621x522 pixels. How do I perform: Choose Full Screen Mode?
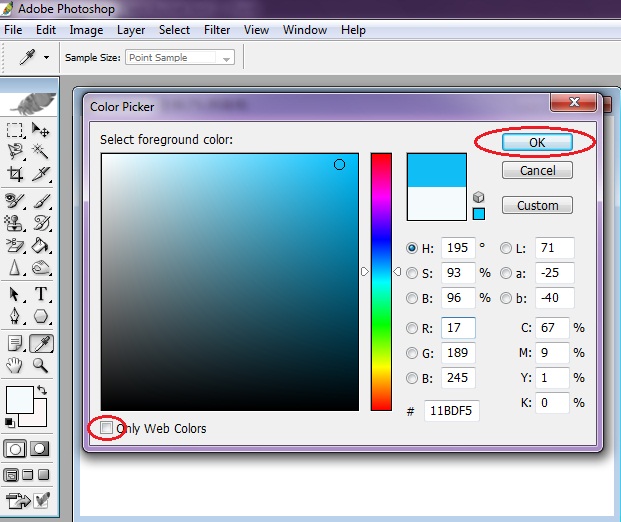click(44, 474)
